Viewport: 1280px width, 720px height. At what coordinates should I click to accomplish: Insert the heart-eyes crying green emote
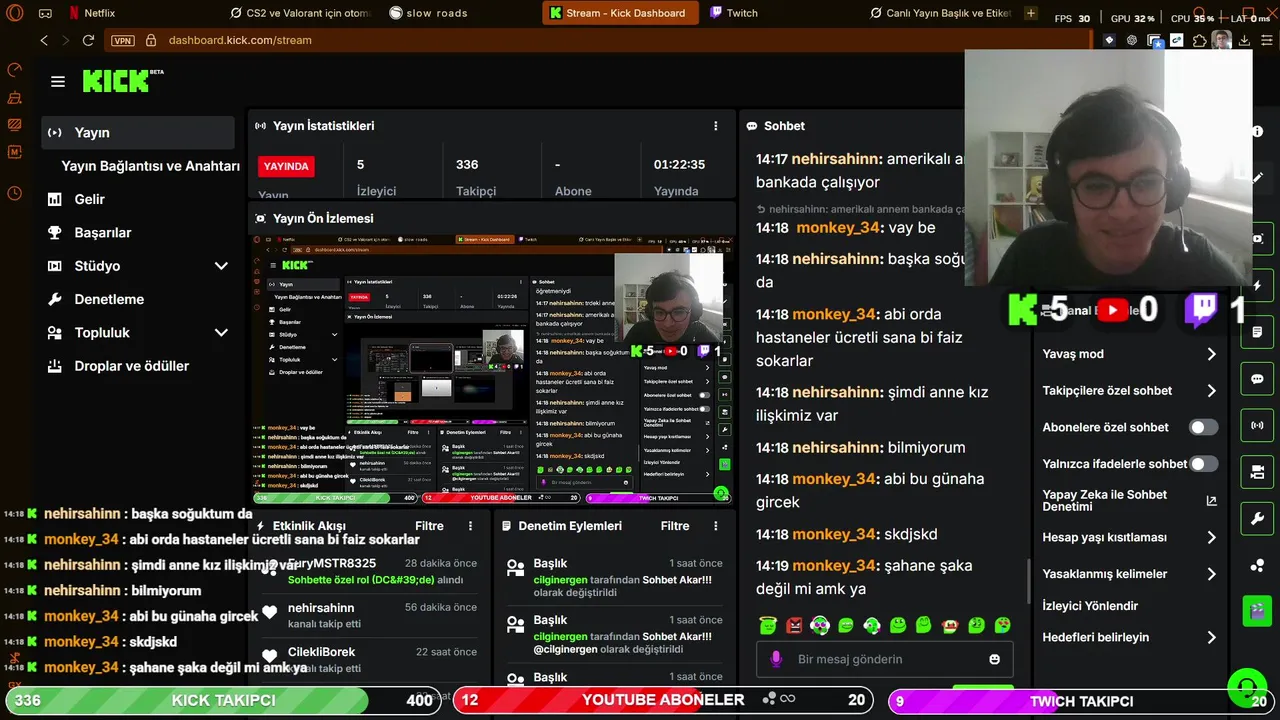[x=1002, y=626]
